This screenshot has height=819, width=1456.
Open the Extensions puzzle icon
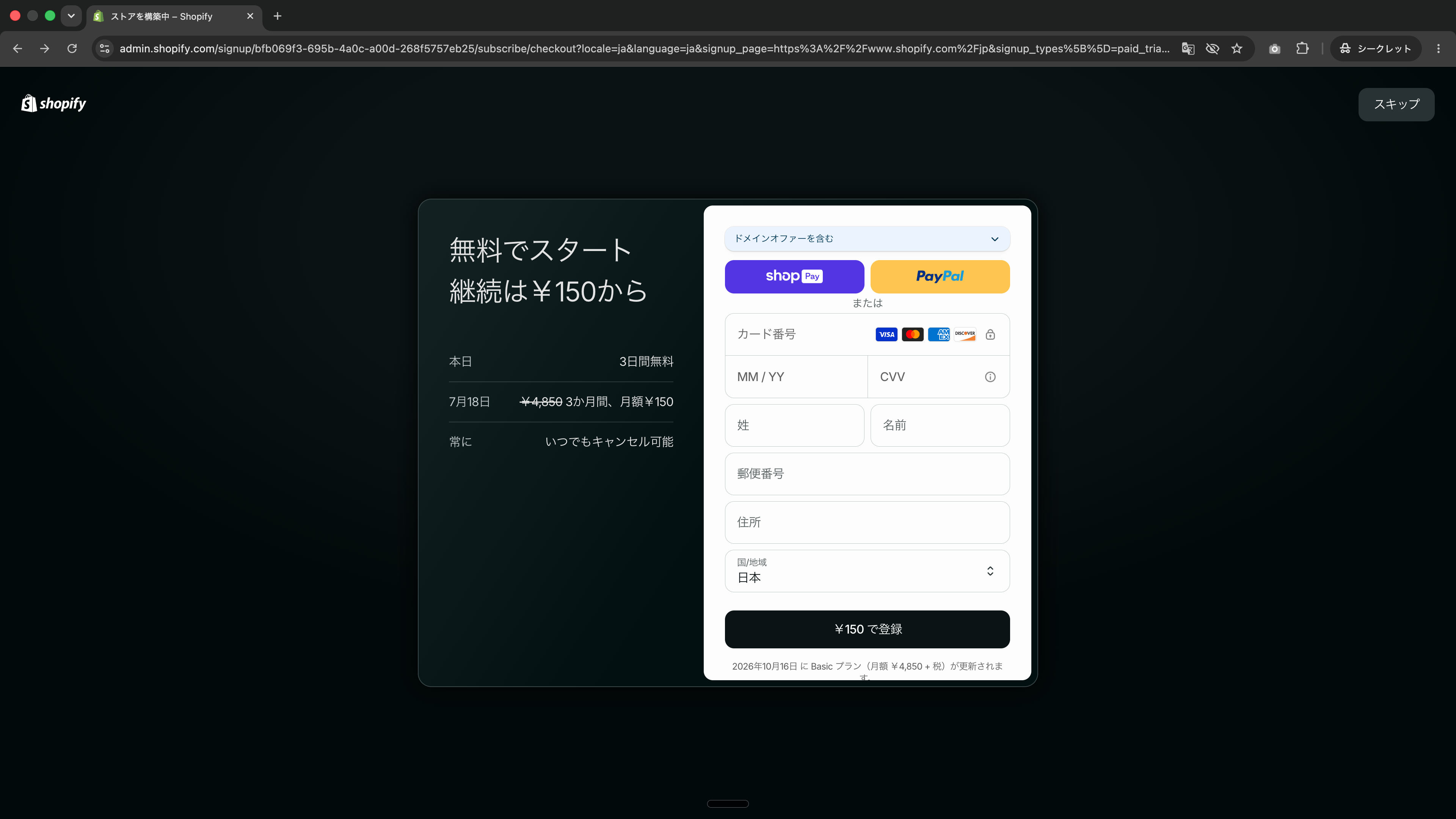click(x=1302, y=49)
